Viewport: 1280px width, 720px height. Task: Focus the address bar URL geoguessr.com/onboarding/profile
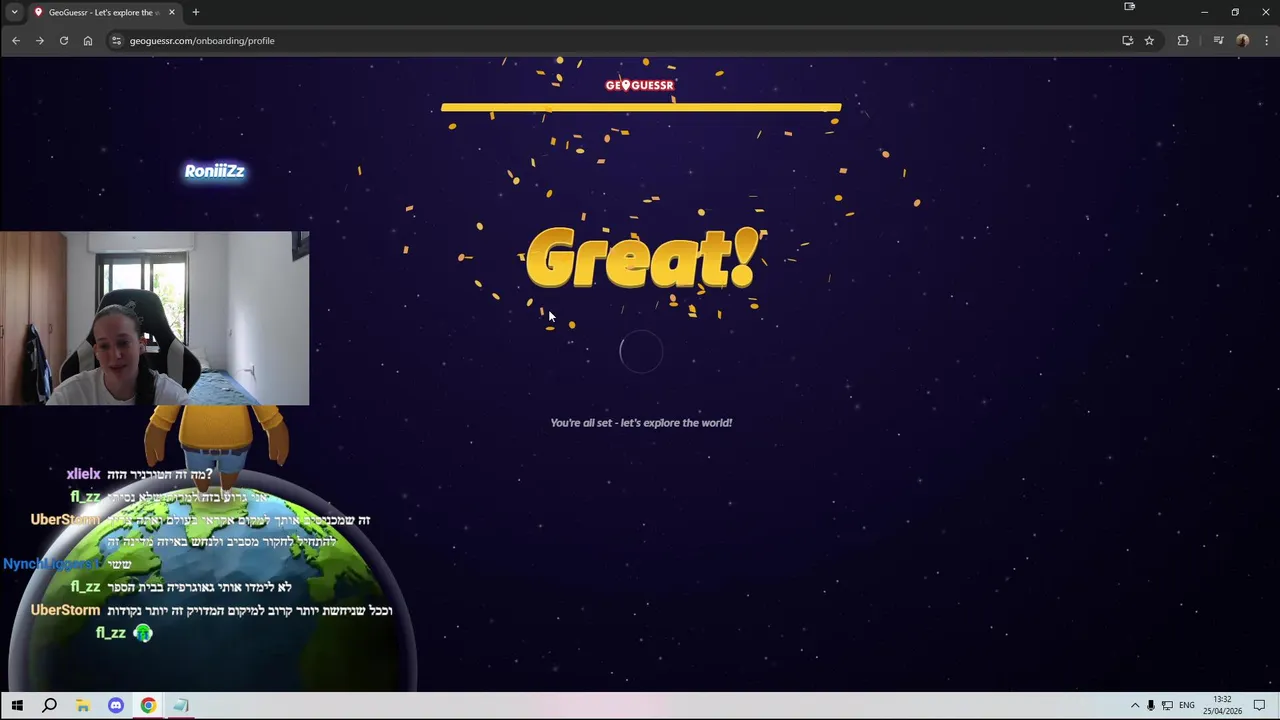point(202,41)
